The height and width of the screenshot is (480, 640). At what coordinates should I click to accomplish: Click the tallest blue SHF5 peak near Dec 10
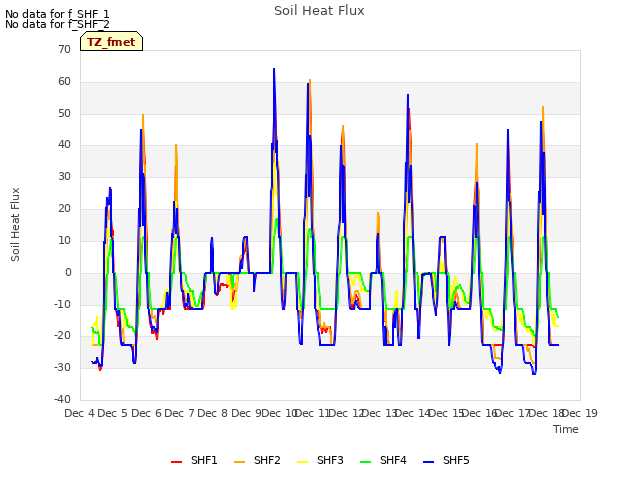click(x=274, y=69)
